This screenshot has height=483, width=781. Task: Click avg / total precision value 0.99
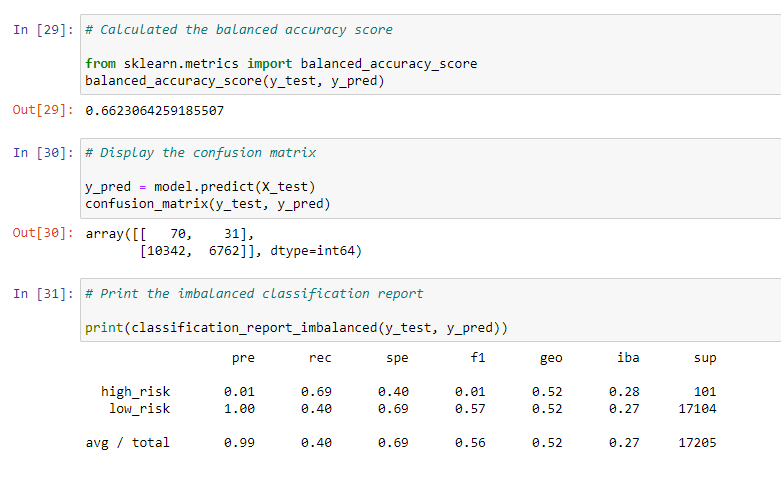[x=239, y=443]
